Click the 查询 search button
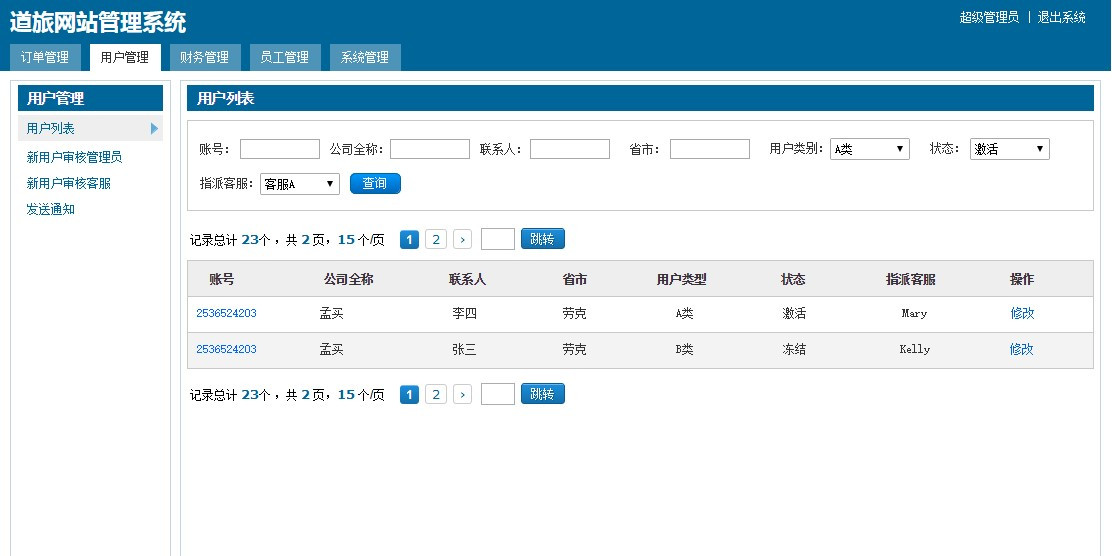1112x556 pixels. 375,184
